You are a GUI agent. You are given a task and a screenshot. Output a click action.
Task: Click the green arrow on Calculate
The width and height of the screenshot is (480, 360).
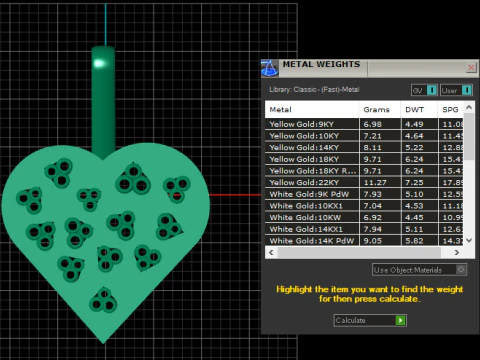point(400,320)
